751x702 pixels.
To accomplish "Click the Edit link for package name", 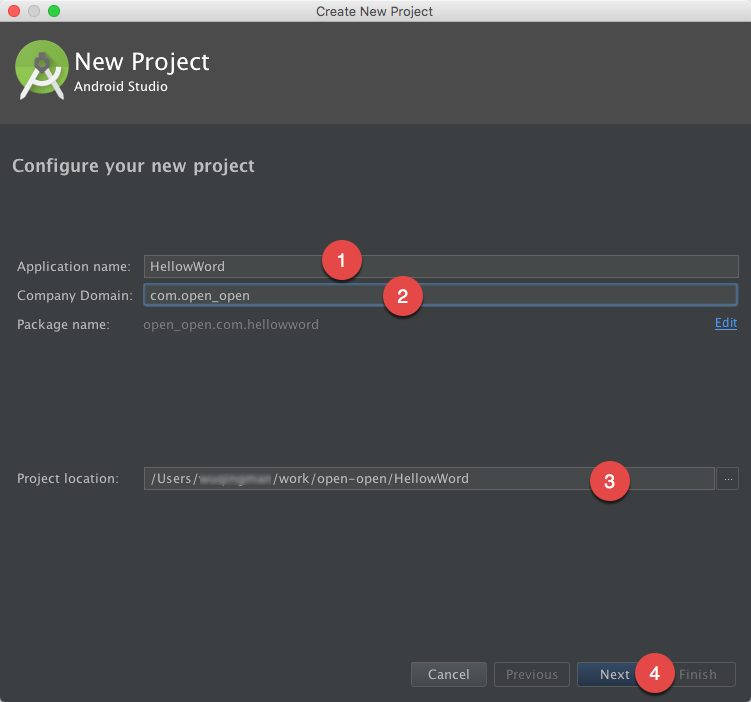I will 725,323.
